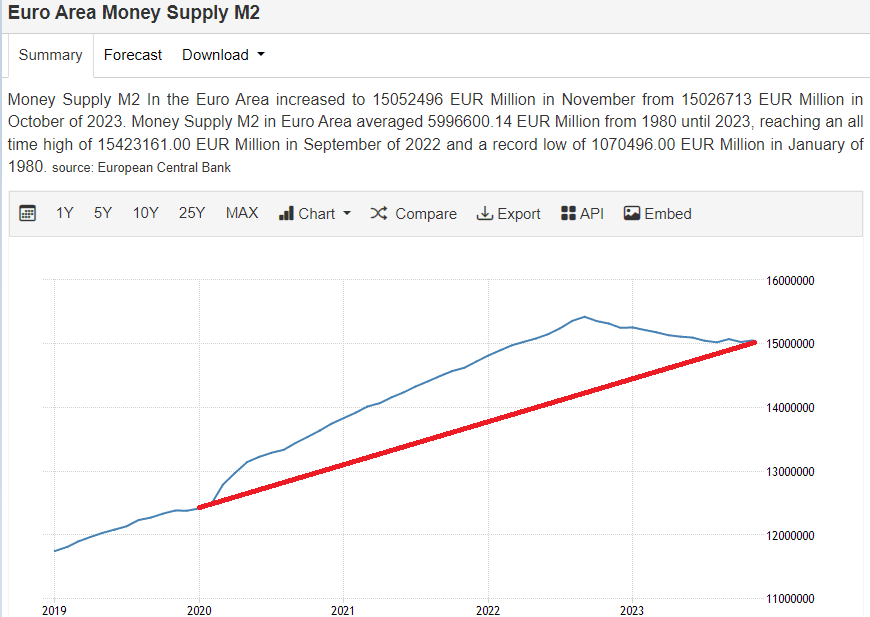Select the 10Y time range
870x617 pixels.
coord(145,213)
